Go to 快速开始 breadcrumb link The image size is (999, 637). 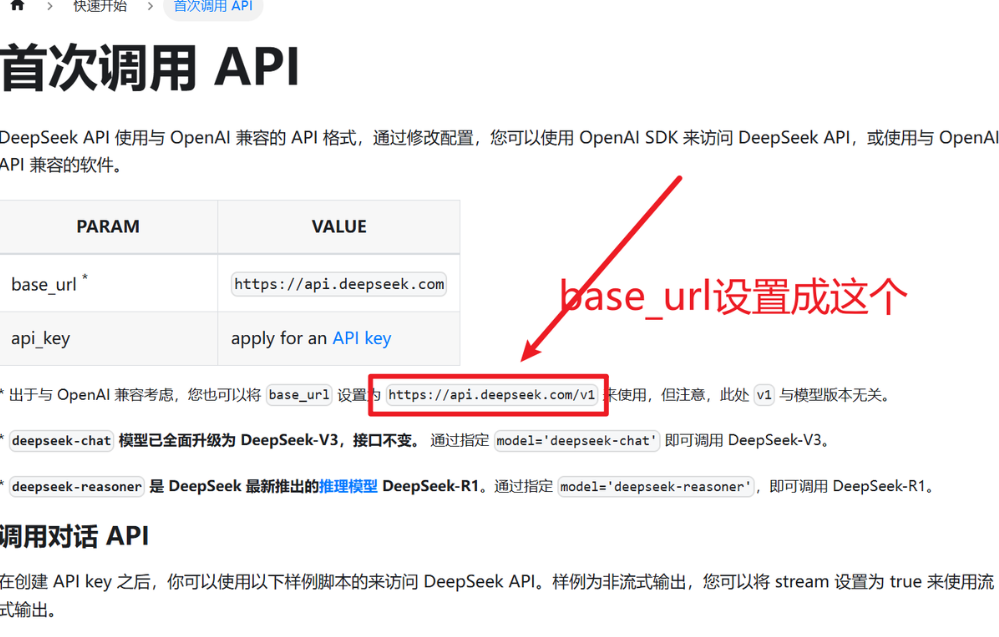99,6
